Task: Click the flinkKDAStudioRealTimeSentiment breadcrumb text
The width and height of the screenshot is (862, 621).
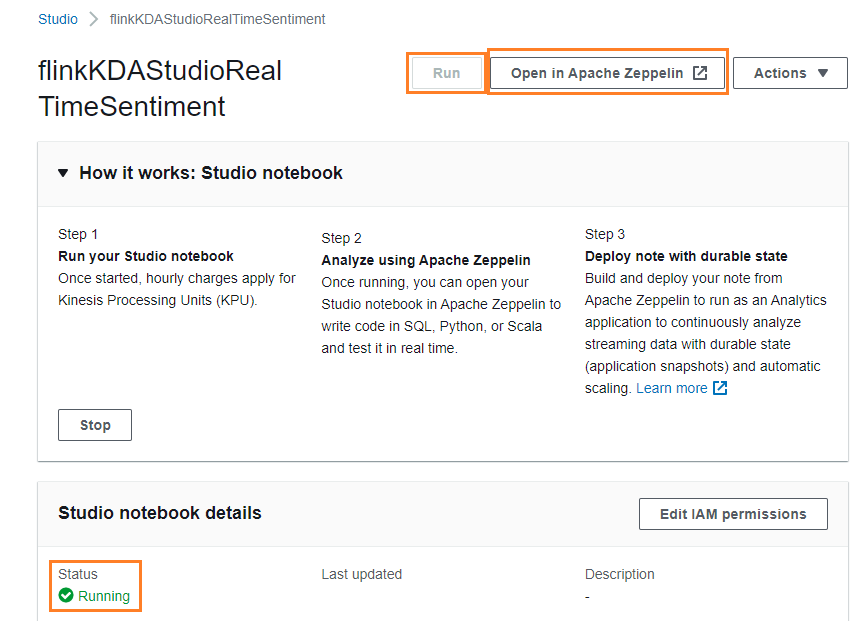Action: click(217, 19)
